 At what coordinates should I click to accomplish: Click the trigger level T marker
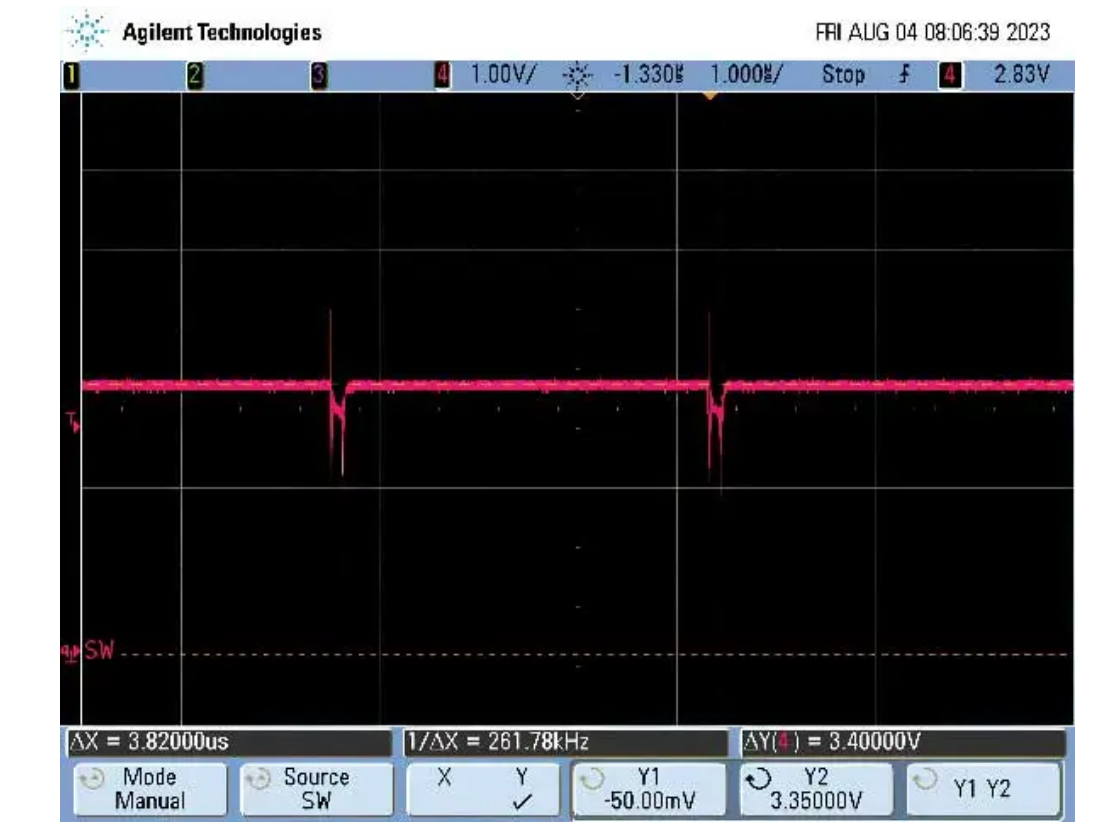[73, 423]
